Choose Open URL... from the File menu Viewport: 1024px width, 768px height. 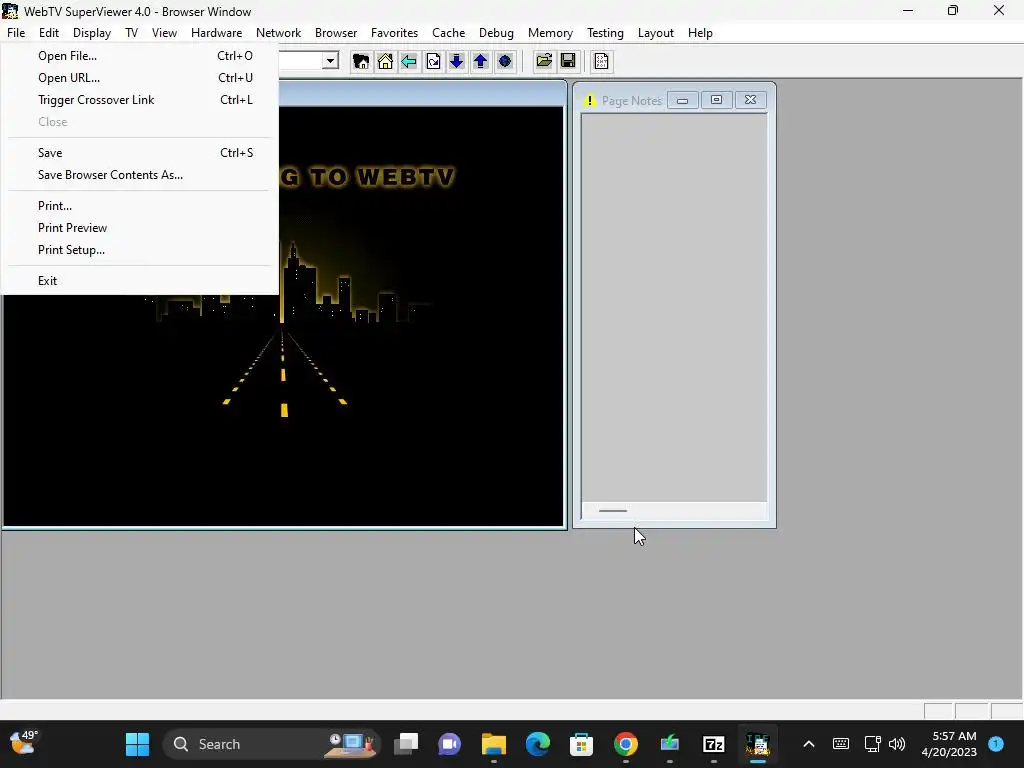[x=140, y=78]
